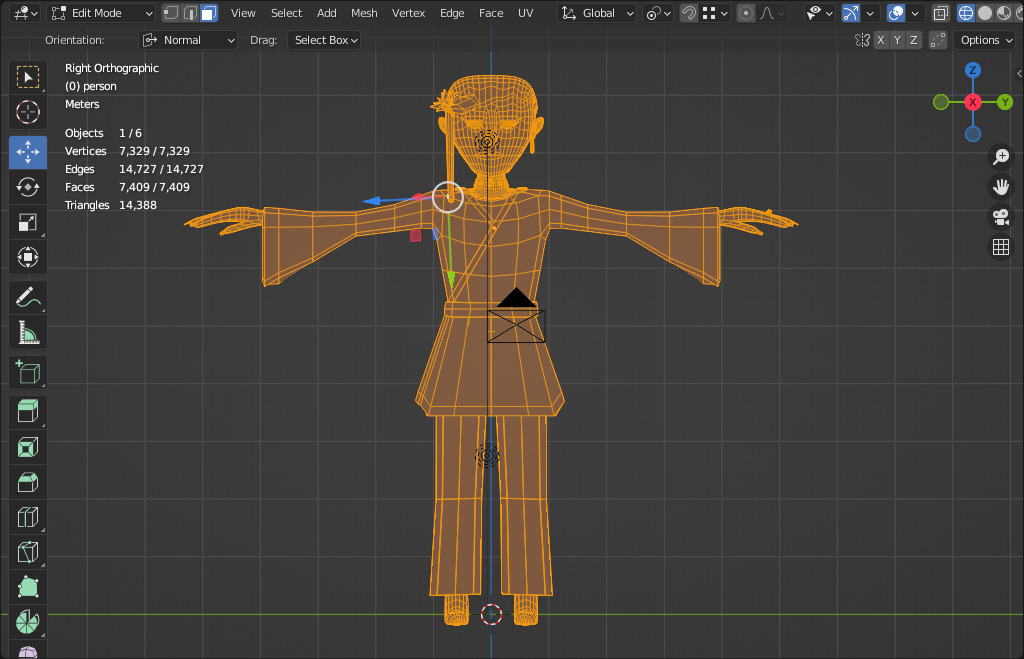Screen dimensions: 1024x659
Task: Open the Face menu
Action: click(x=490, y=13)
